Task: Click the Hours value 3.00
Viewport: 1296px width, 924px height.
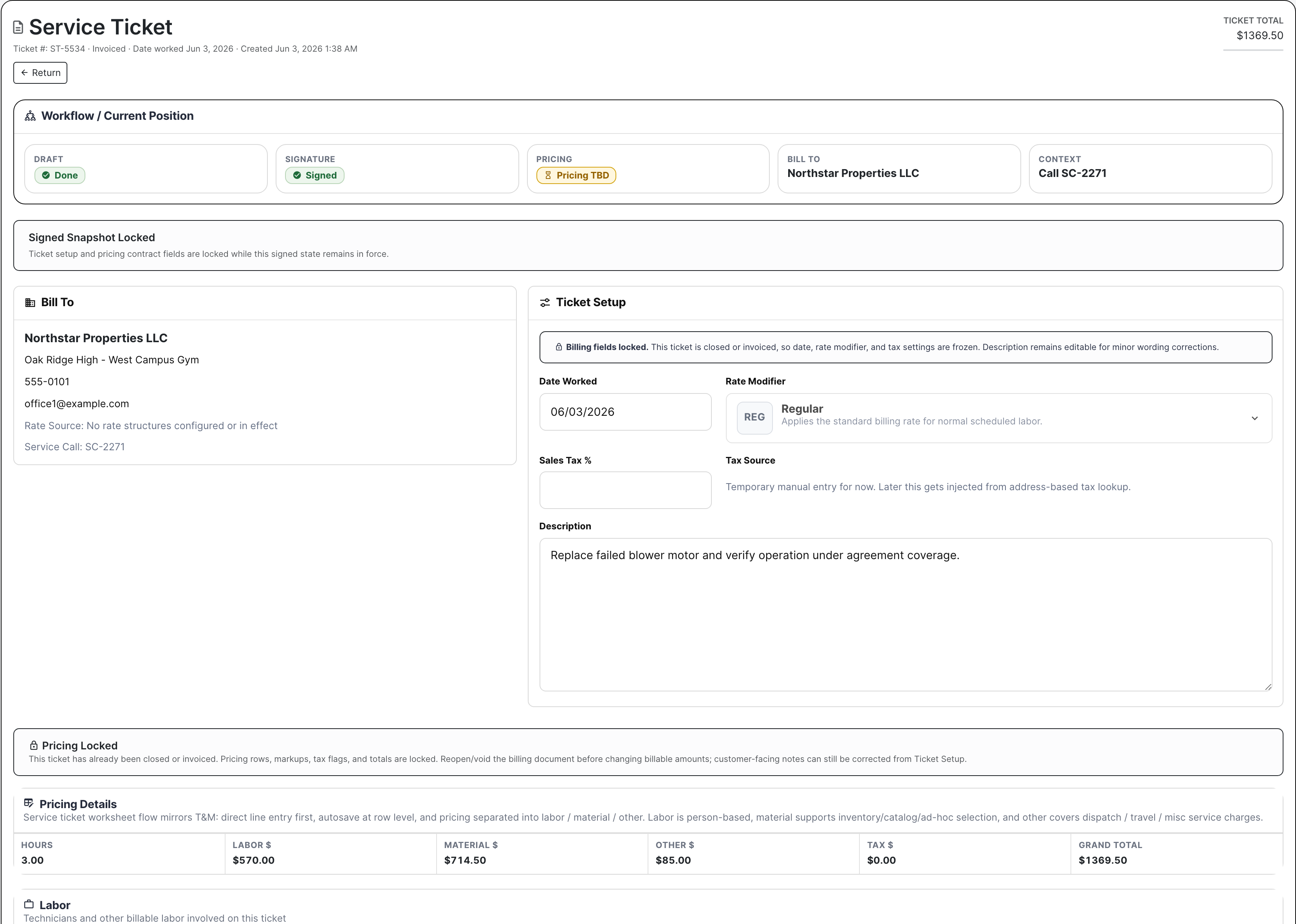Action: click(x=32, y=860)
